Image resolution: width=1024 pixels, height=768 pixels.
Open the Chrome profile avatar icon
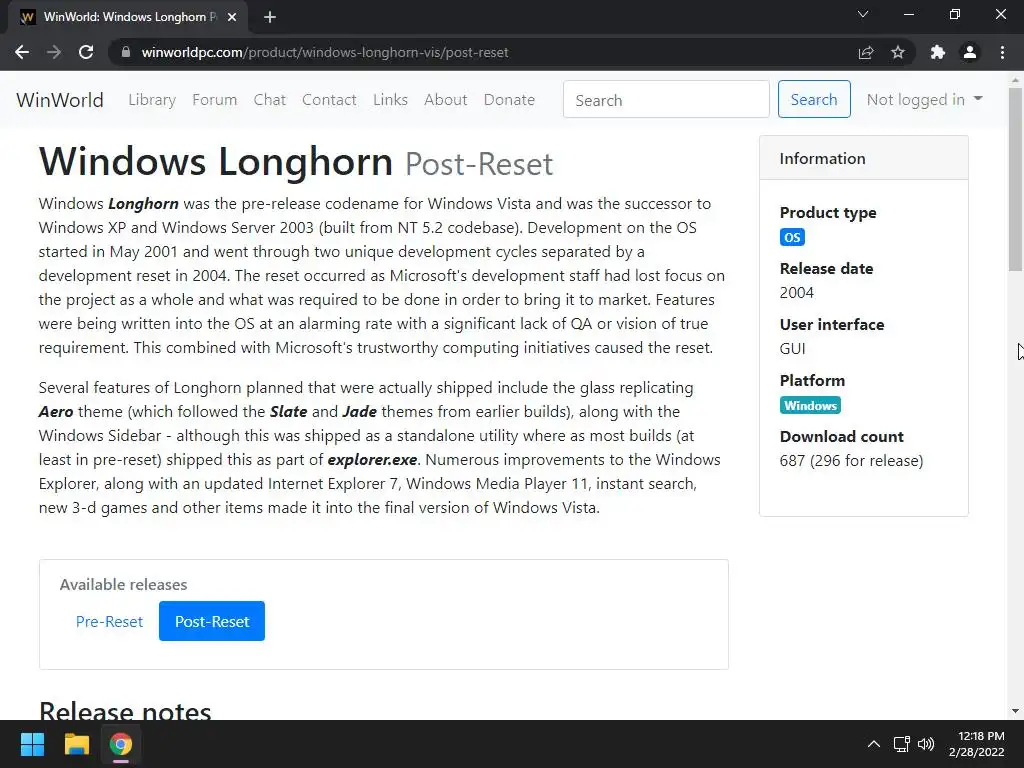point(970,52)
